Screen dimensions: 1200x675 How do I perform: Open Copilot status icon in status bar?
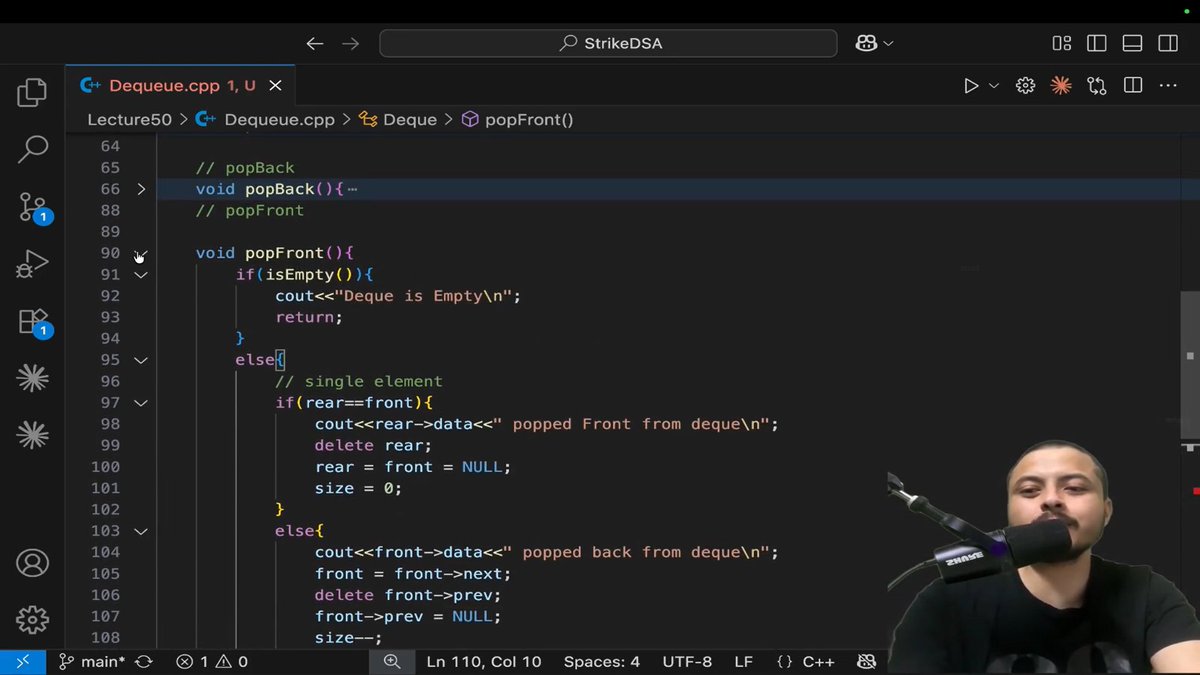tap(867, 662)
